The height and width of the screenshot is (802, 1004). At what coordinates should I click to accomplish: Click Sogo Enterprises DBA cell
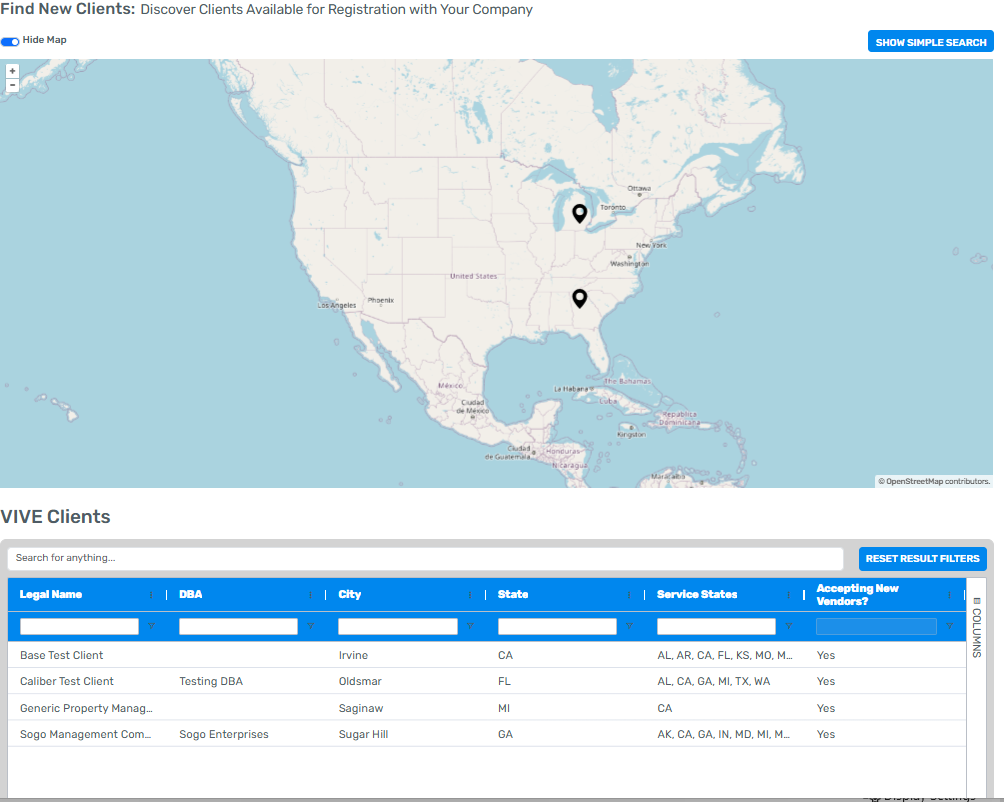pos(224,735)
